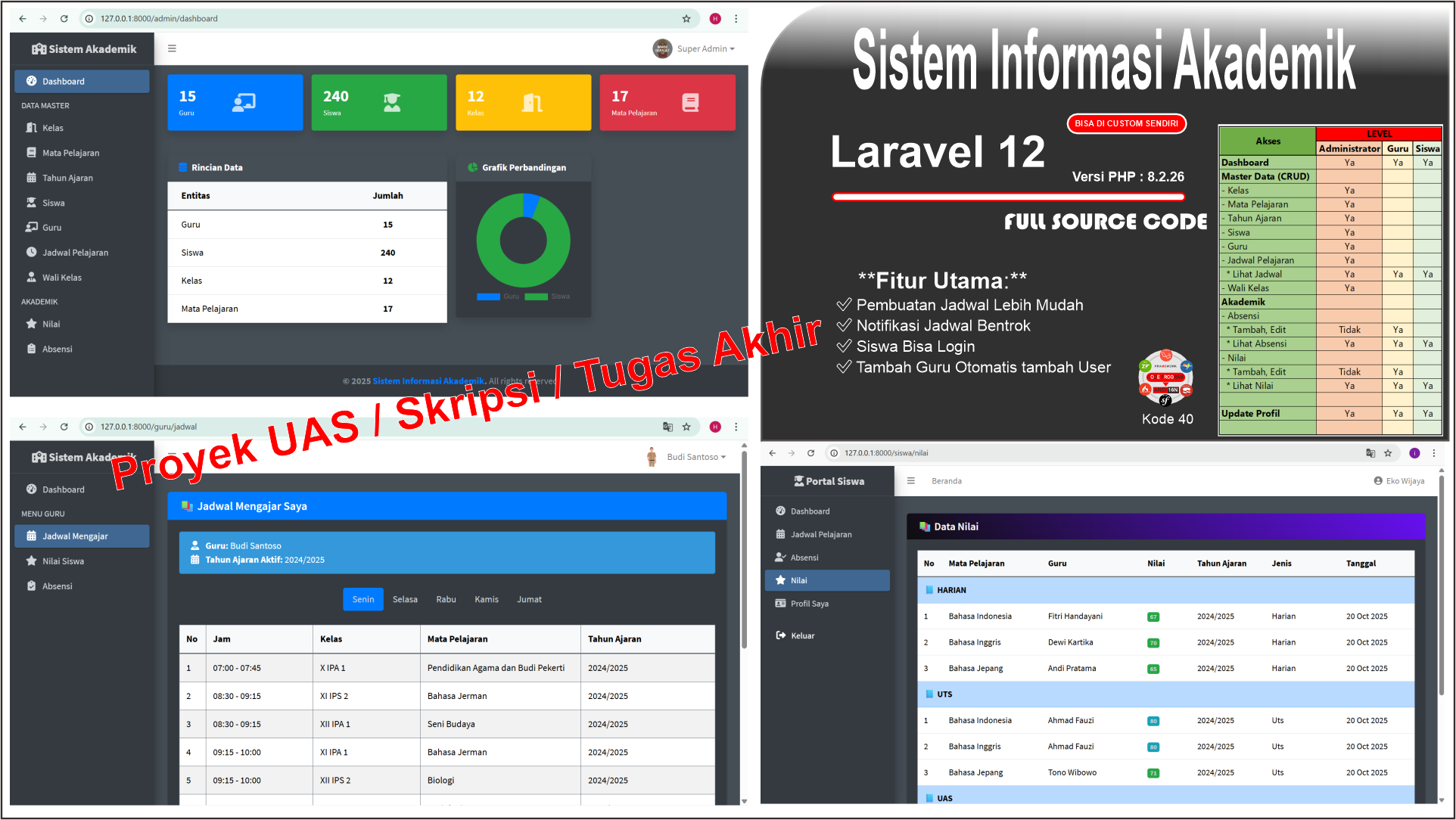
Task: Open the Budi Santoso user dropdown
Action: pyautogui.click(x=686, y=457)
